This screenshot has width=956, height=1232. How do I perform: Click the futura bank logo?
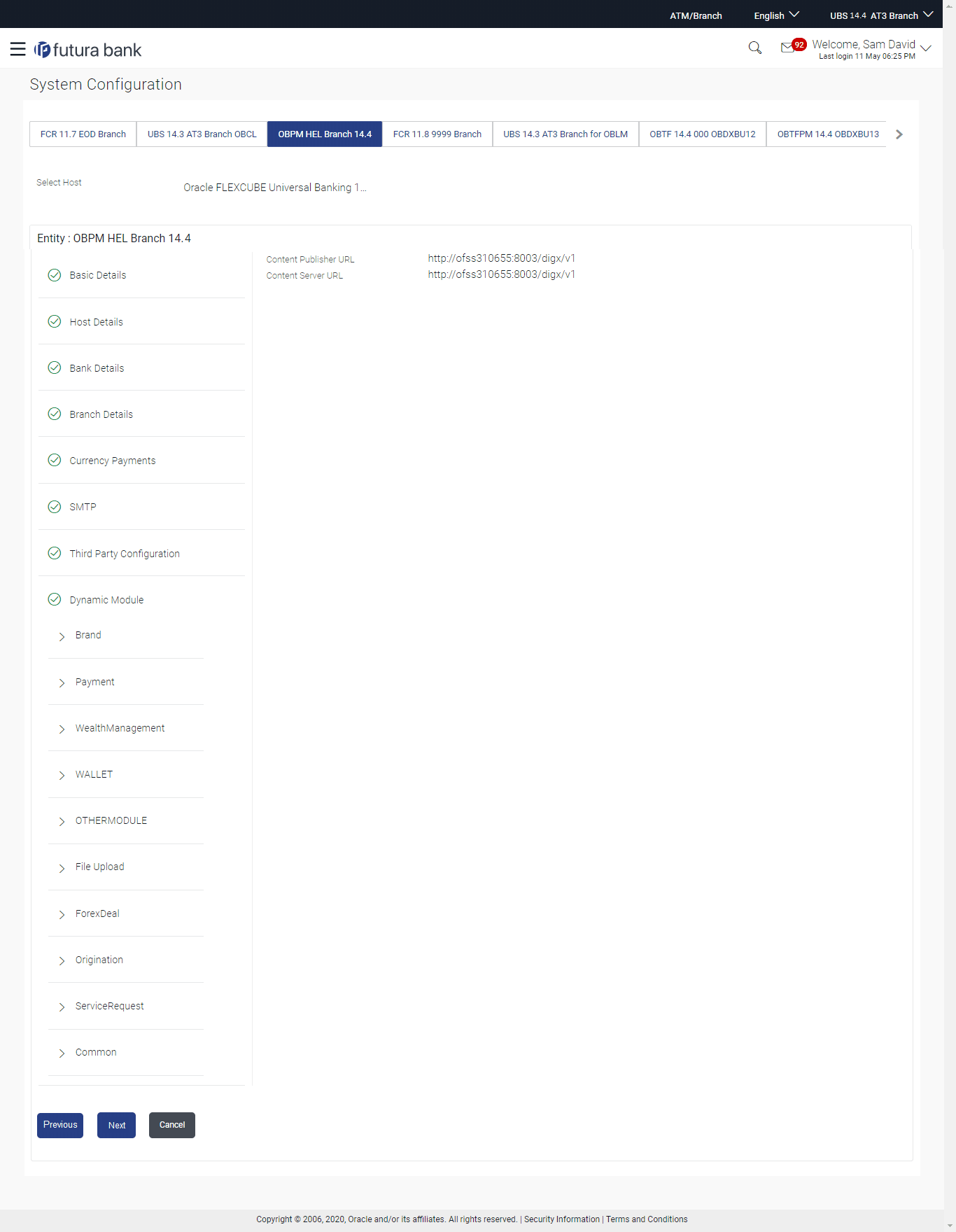pyautogui.click(x=88, y=50)
